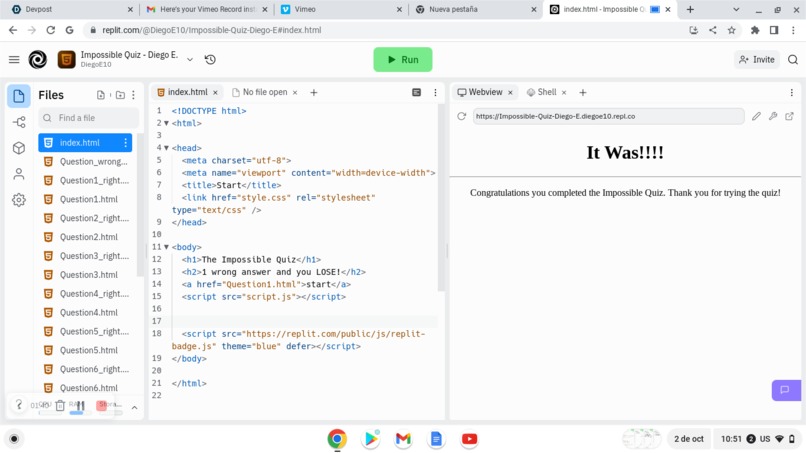This screenshot has width=806, height=453.
Task: Open index.html file options menu
Action: pyautogui.click(x=125, y=142)
